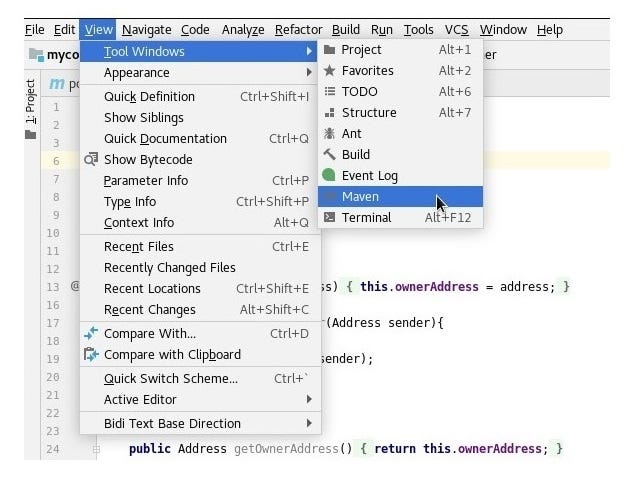Open the vertical 1: Project side tab
The width and height of the screenshot is (634, 484).
click(x=31, y=101)
